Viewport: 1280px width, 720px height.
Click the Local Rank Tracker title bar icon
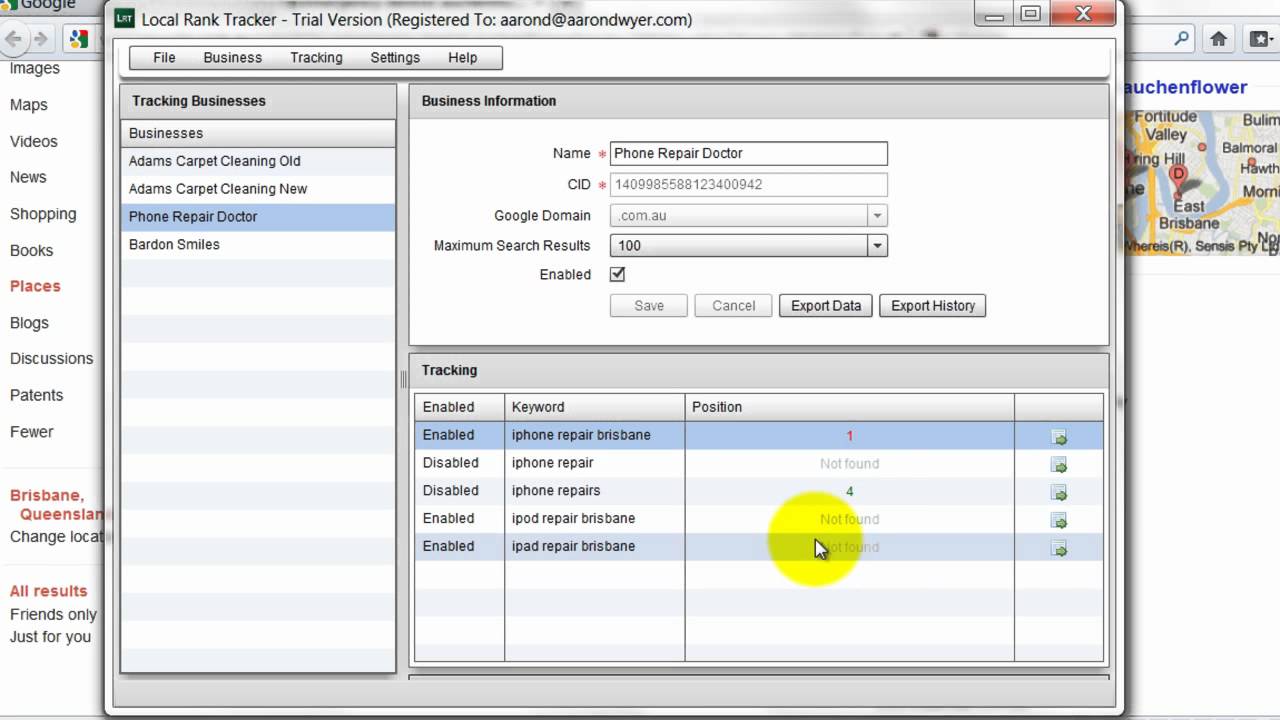(x=125, y=18)
